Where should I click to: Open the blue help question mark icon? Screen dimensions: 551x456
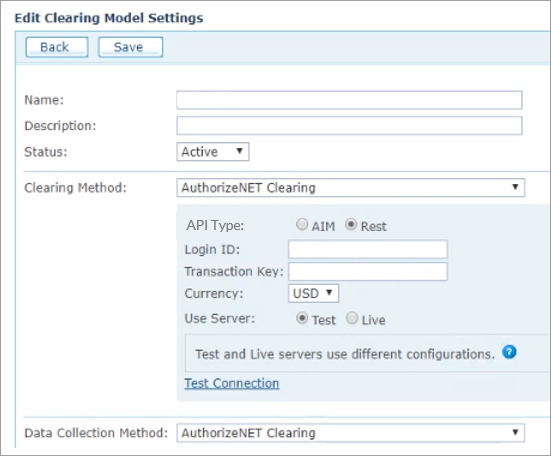[x=509, y=352]
